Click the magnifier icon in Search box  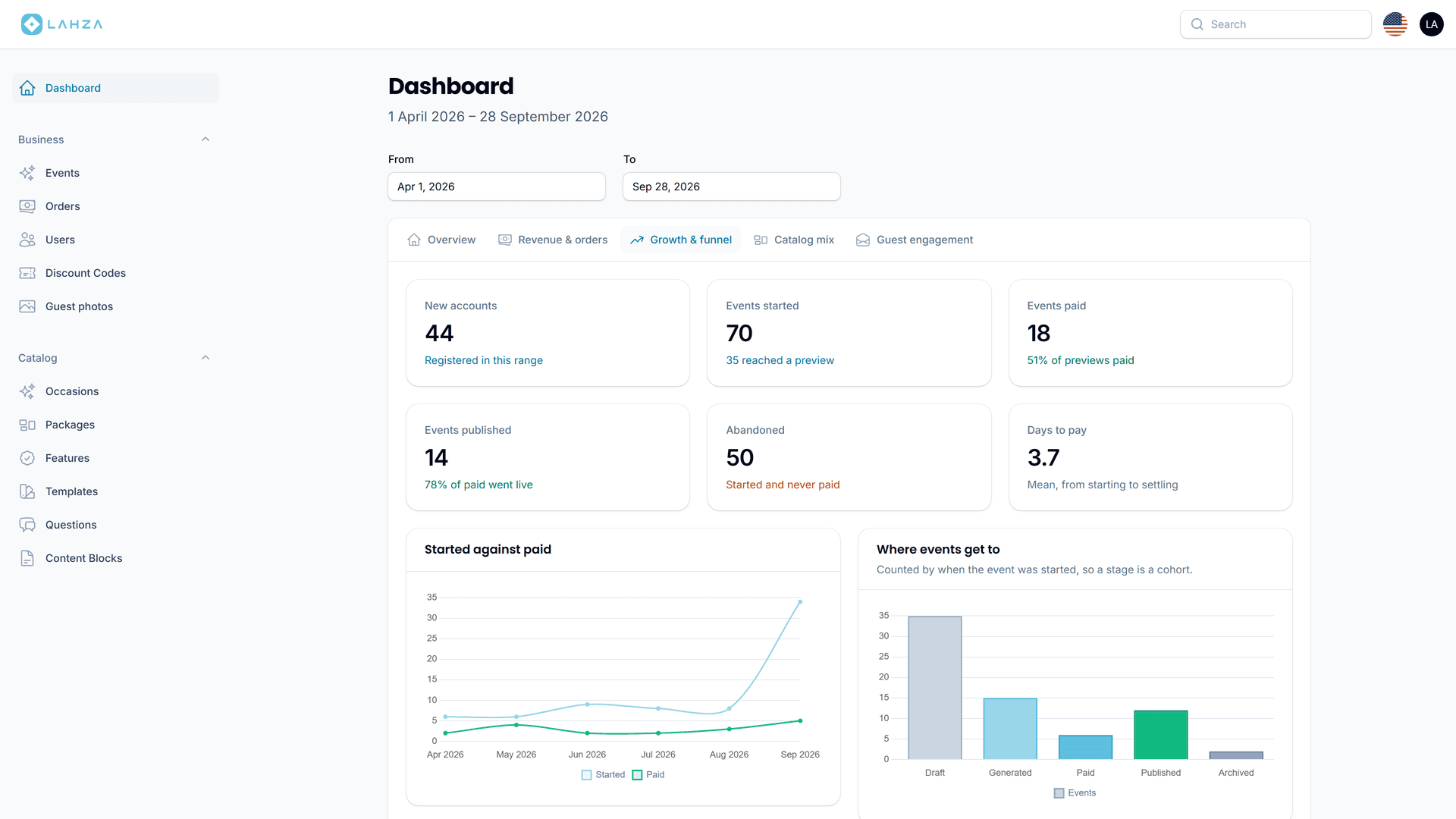coord(1197,24)
